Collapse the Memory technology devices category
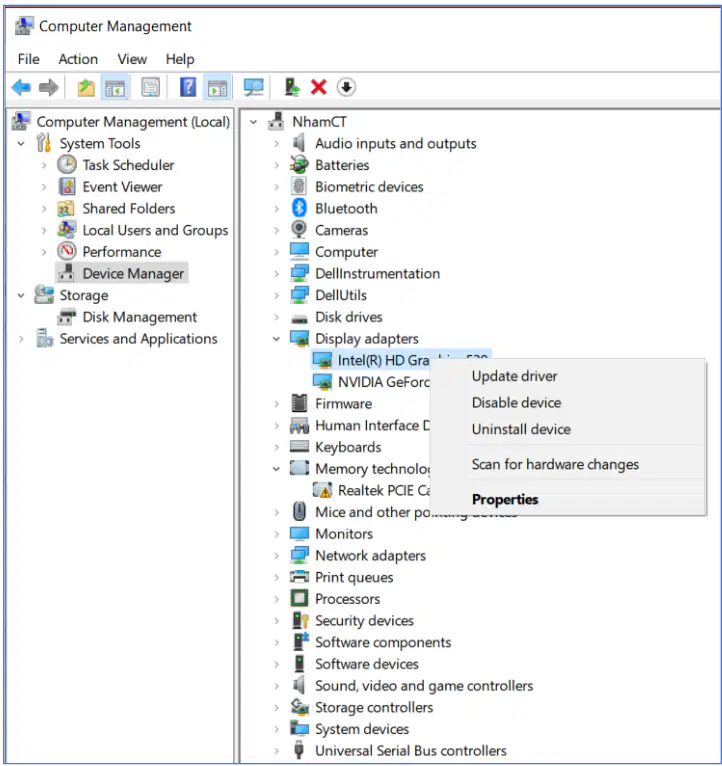722x766 pixels. pos(276,468)
